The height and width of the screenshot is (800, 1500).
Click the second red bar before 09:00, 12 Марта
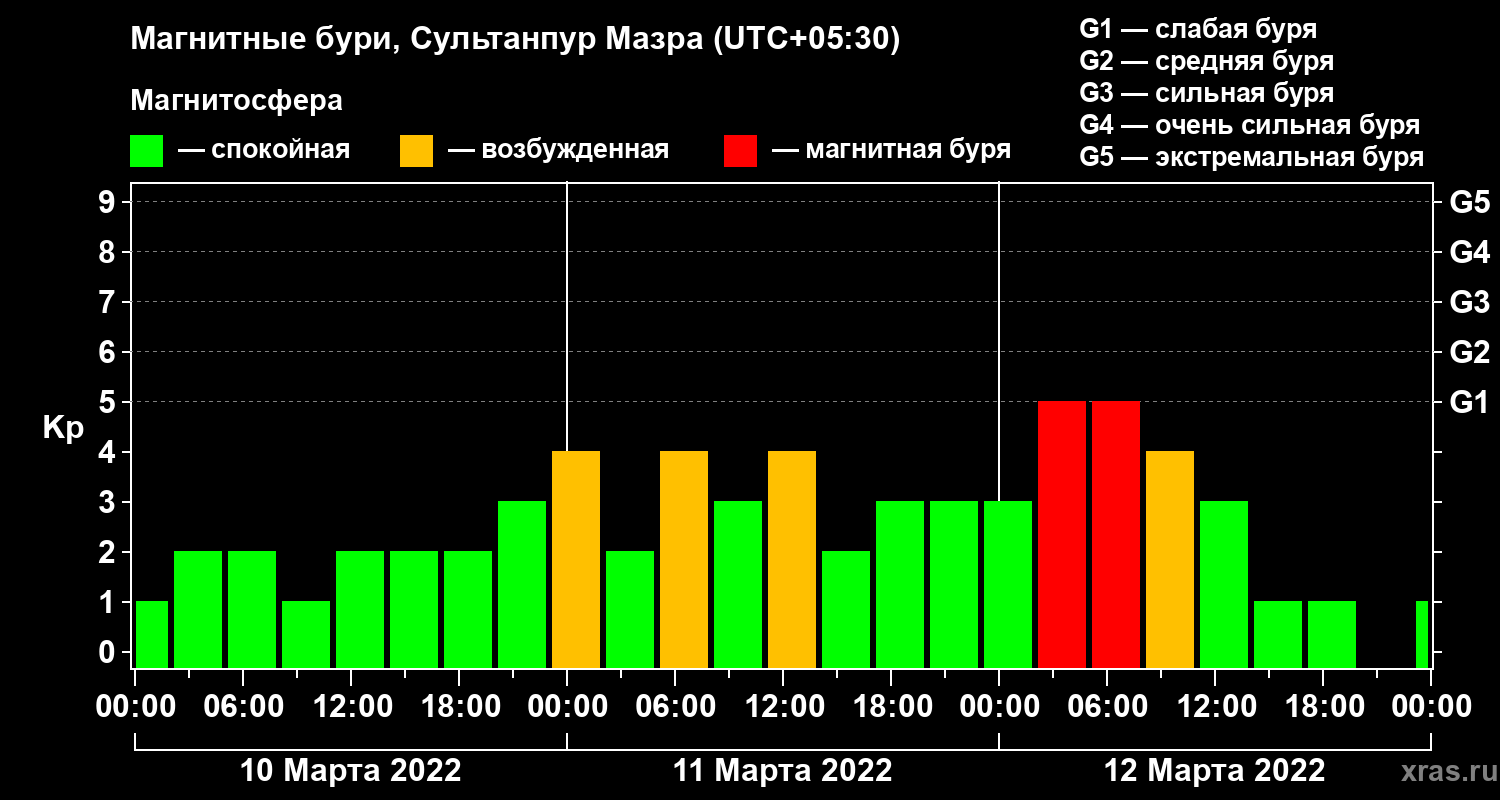pos(1116,534)
